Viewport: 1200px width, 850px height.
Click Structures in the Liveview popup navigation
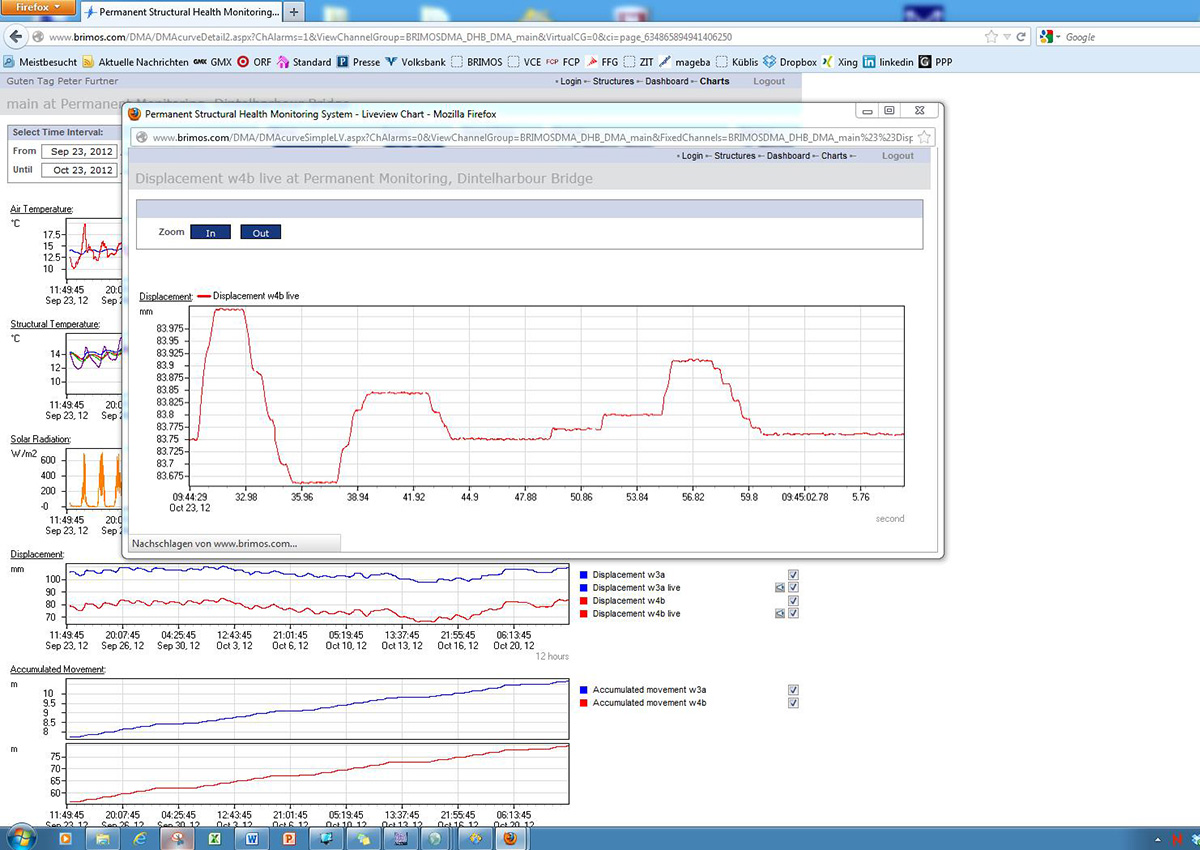pyautogui.click(x=735, y=156)
